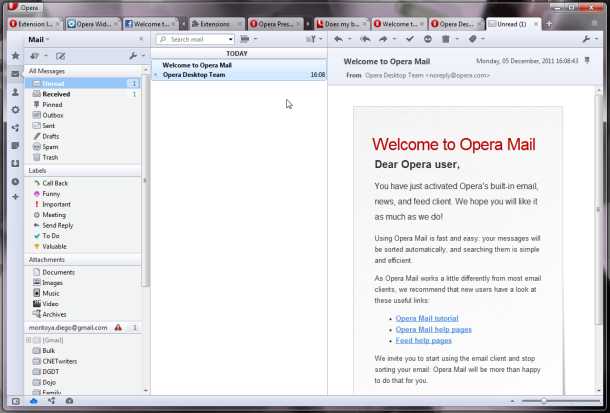Open the Bookmarks star panel
The image size is (610, 413).
coord(15,56)
